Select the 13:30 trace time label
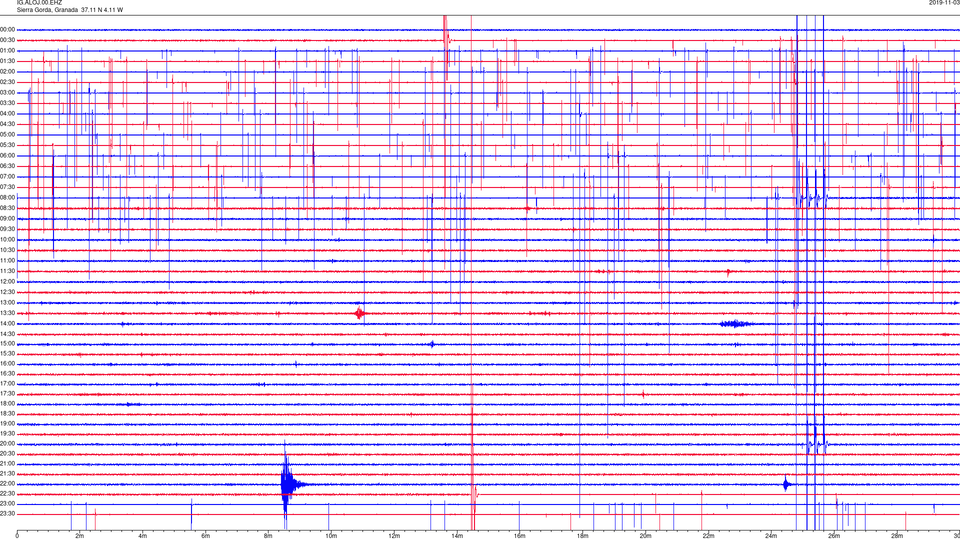Screen dimensions: 960x540 click(8, 313)
